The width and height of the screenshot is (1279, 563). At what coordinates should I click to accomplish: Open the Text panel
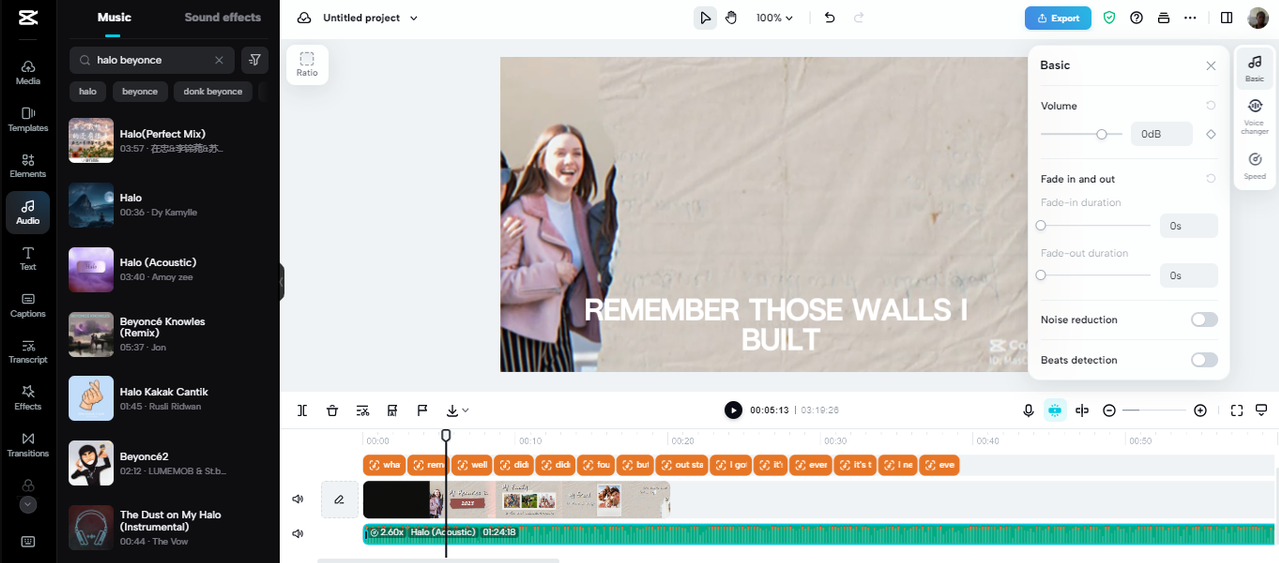tap(28, 258)
